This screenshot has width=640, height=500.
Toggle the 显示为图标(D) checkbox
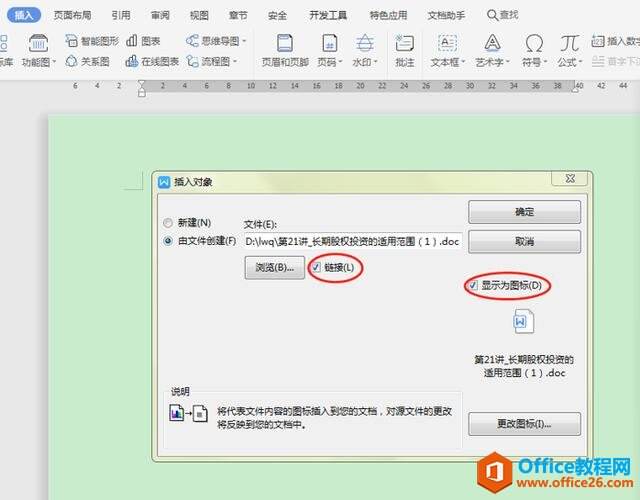coord(473,285)
